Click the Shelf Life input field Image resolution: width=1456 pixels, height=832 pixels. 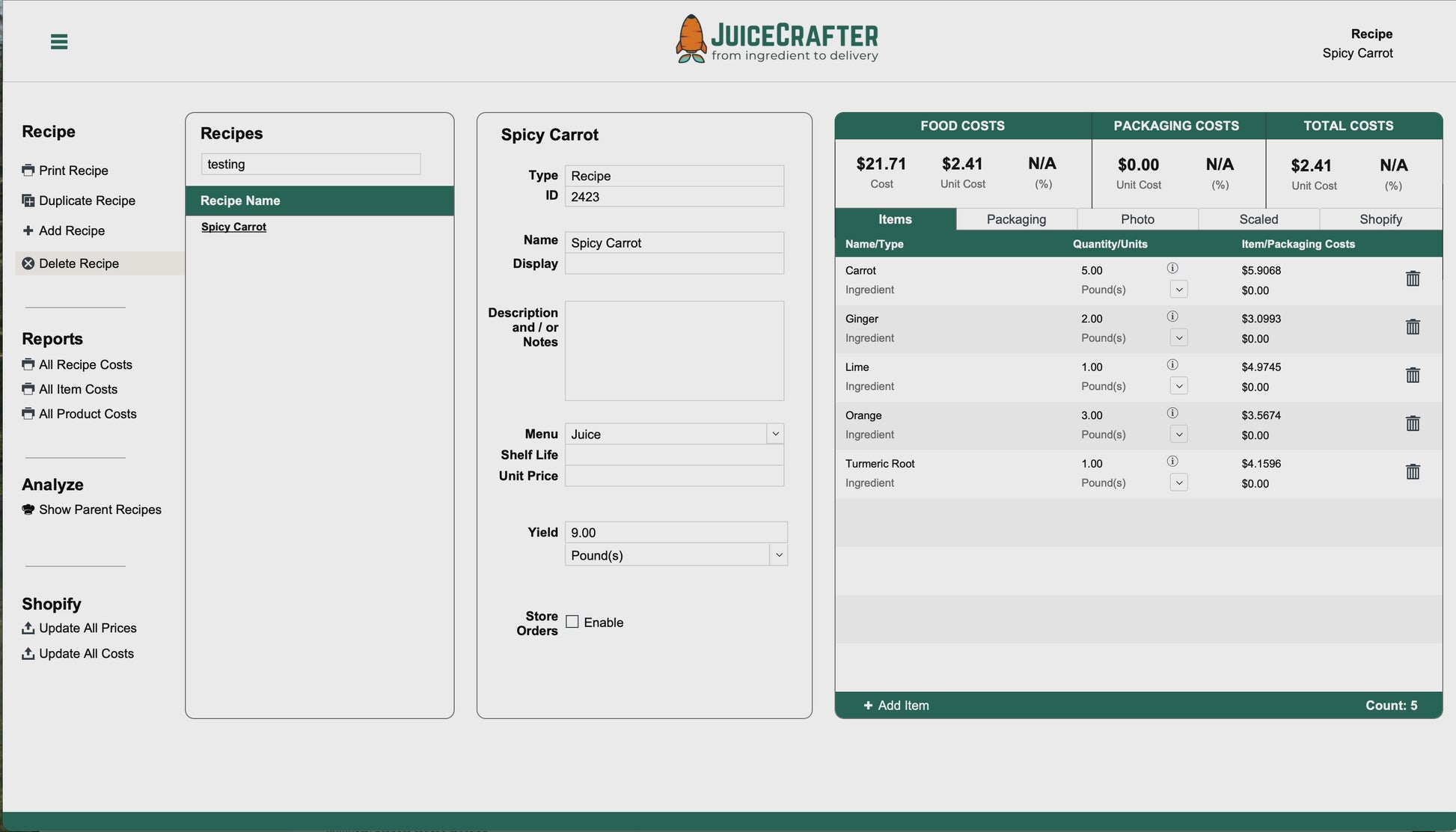click(673, 455)
